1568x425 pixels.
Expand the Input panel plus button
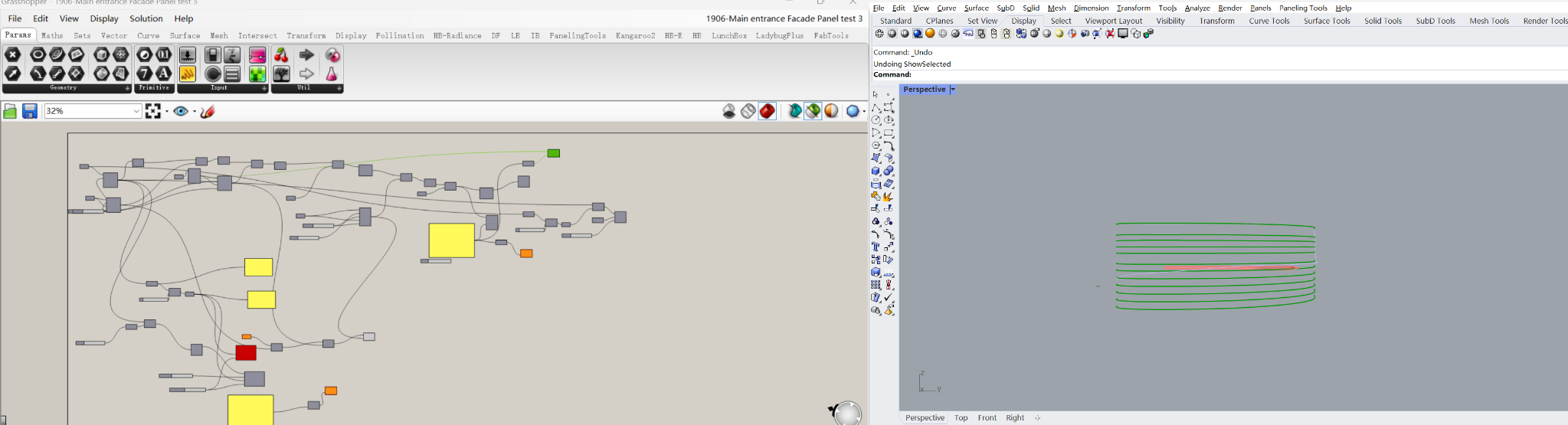point(264,88)
